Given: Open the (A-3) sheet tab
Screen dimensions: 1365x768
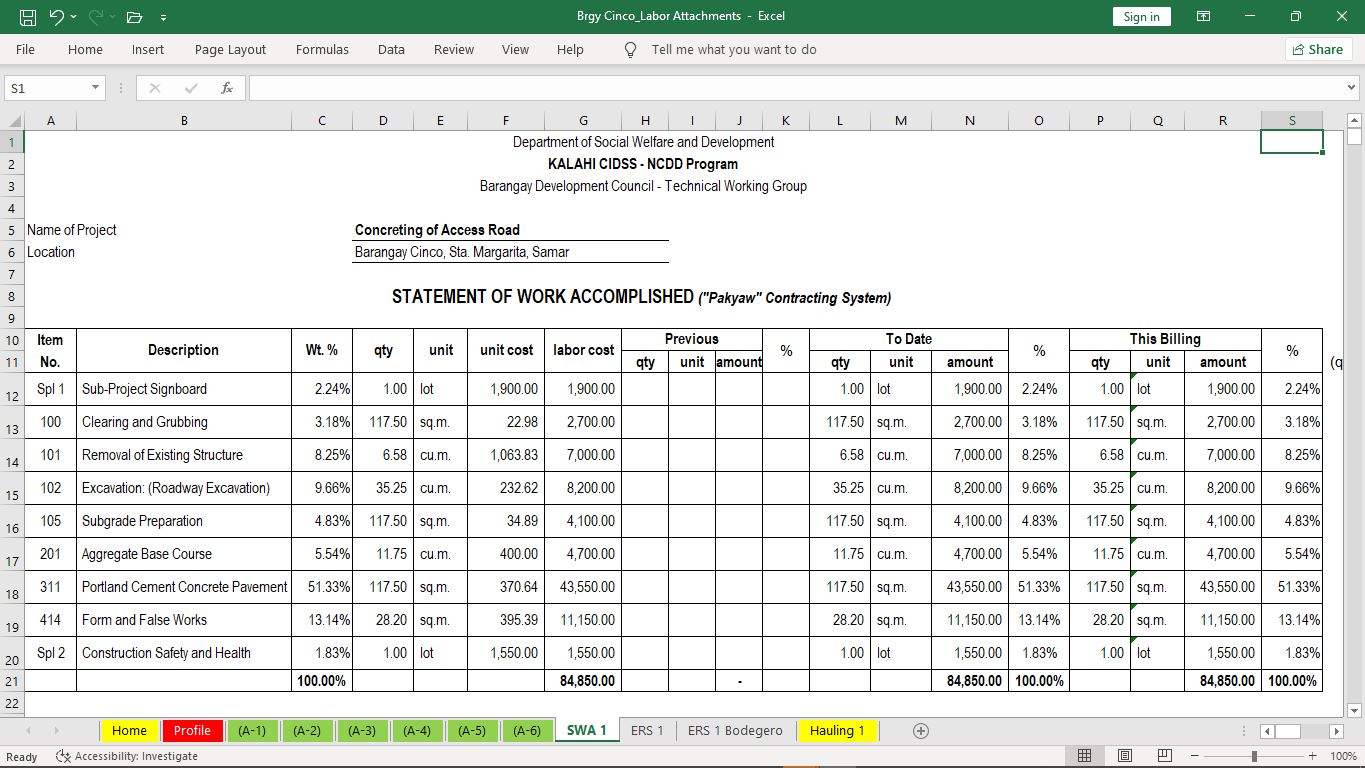Looking at the screenshot, I should pos(362,731).
